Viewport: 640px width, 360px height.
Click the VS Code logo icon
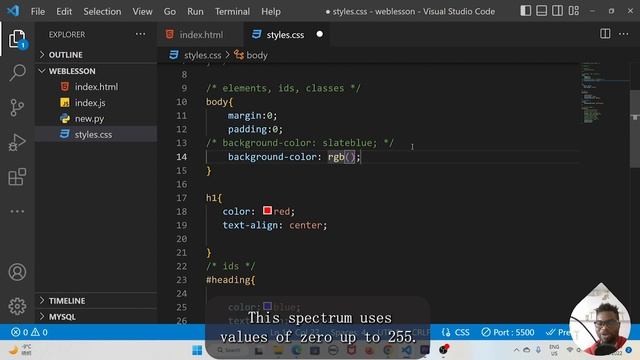pos(13,11)
